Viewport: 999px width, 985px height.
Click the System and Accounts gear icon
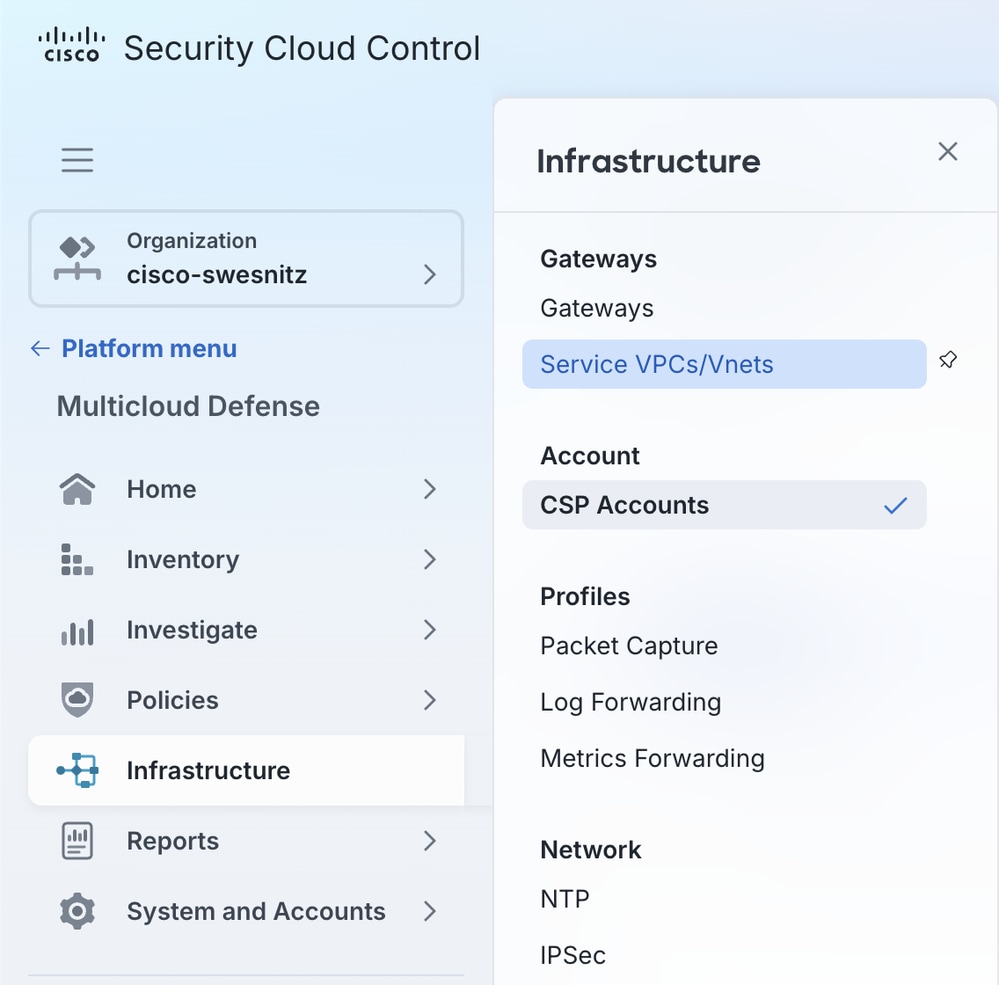pyautogui.click(x=77, y=911)
